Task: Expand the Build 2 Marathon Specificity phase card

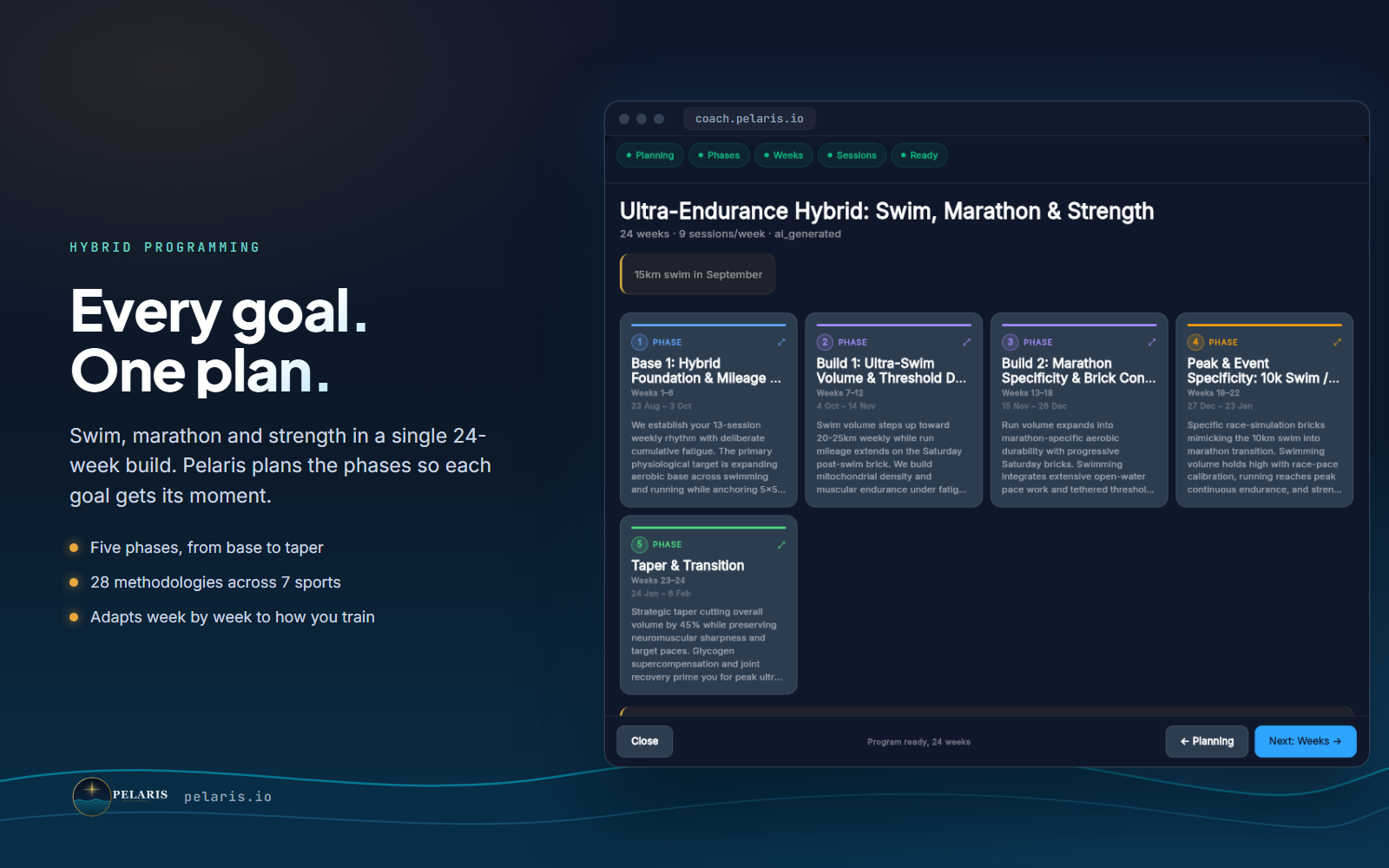Action: coord(1152,342)
